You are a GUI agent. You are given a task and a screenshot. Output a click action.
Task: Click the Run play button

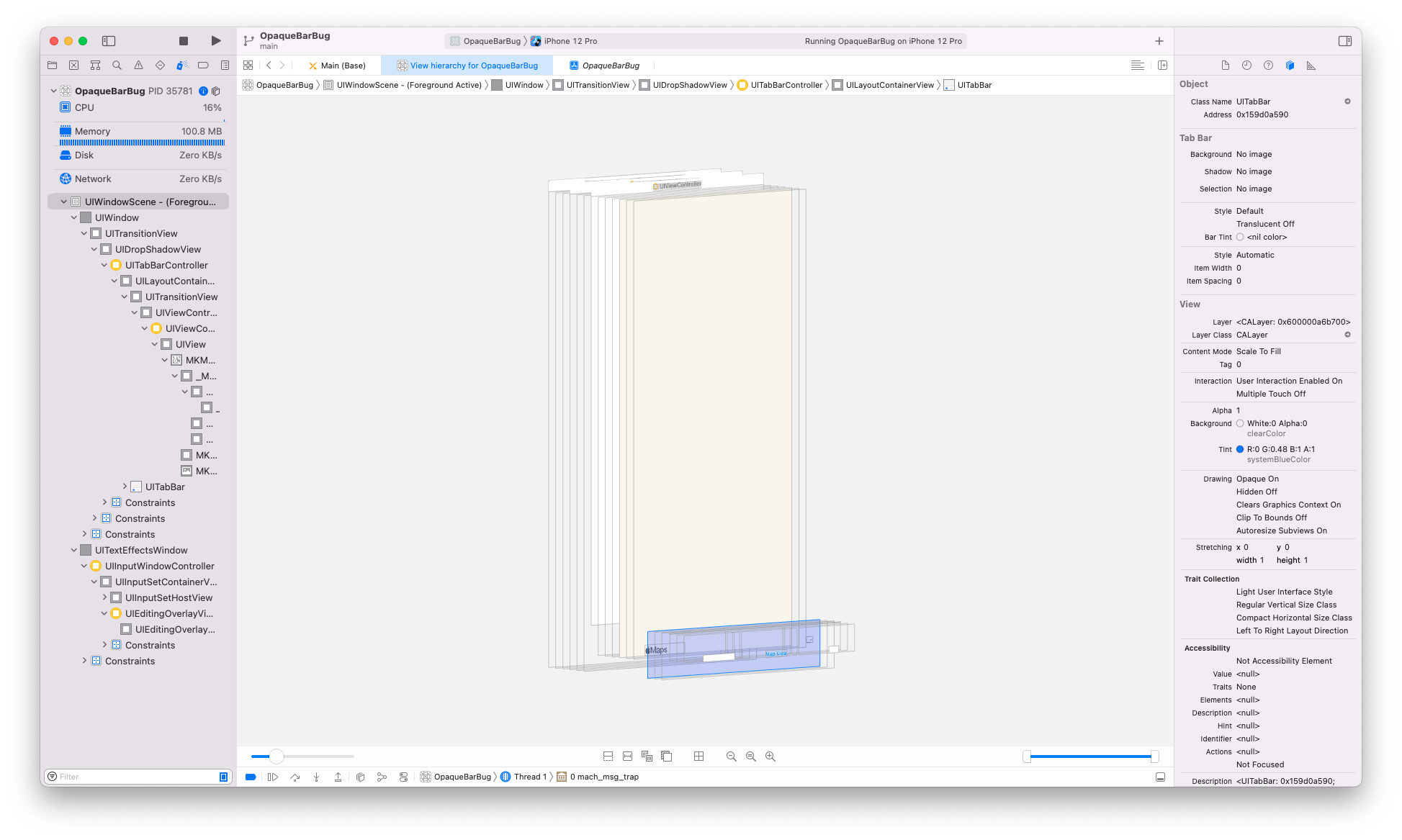pos(215,41)
